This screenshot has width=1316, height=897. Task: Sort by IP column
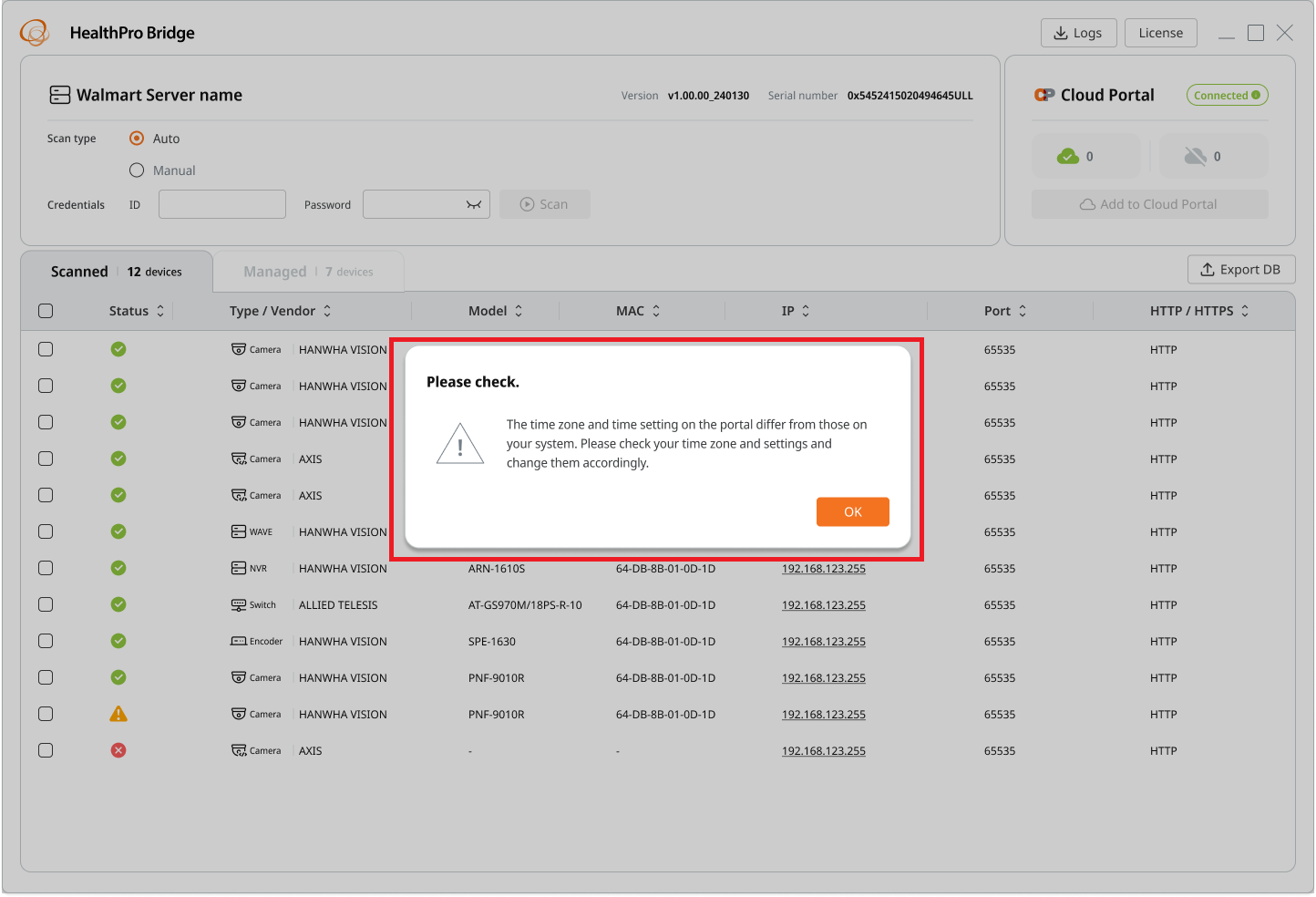[x=806, y=311]
